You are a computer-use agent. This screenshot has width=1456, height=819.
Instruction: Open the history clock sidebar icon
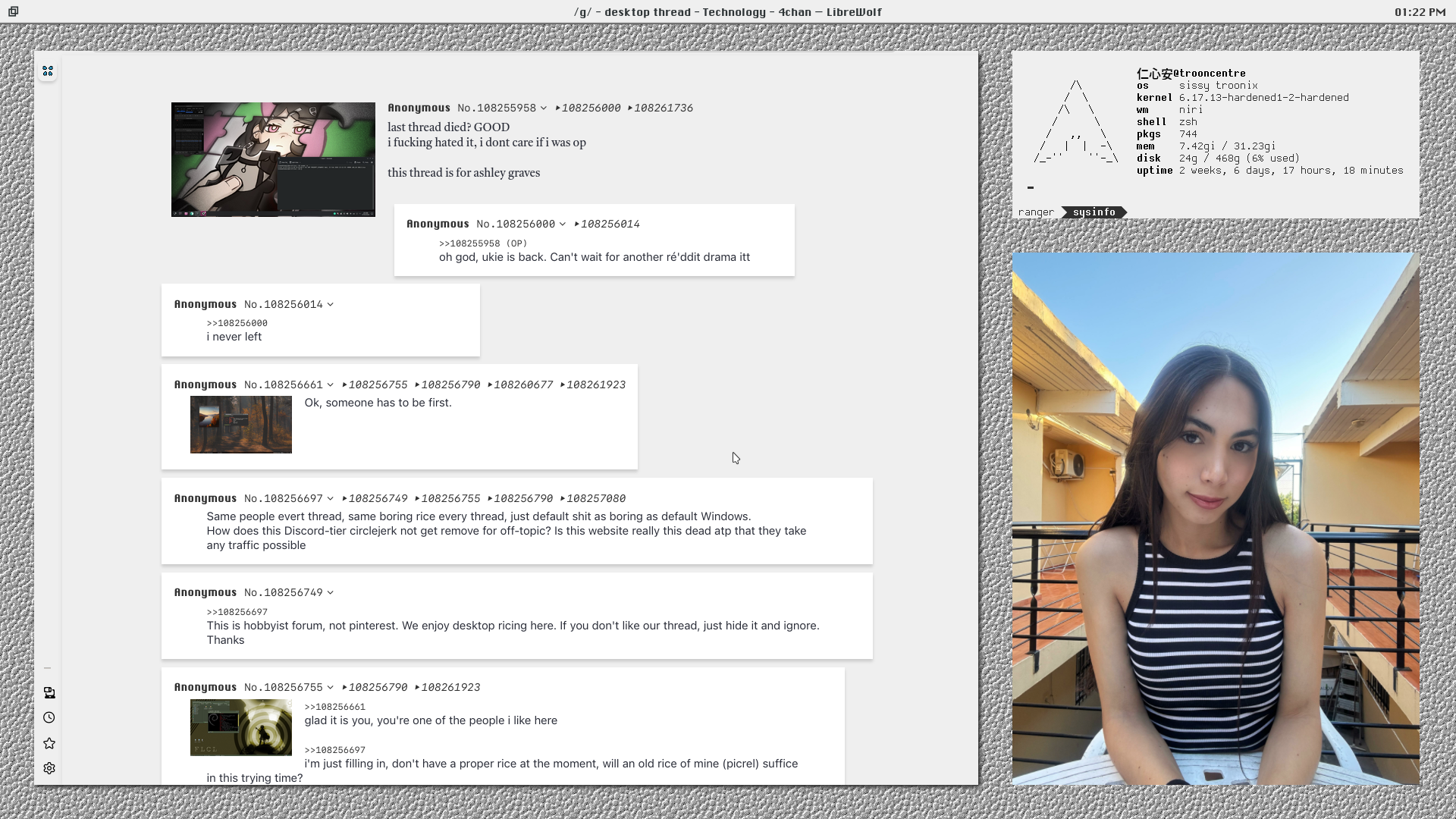click(49, 717)
